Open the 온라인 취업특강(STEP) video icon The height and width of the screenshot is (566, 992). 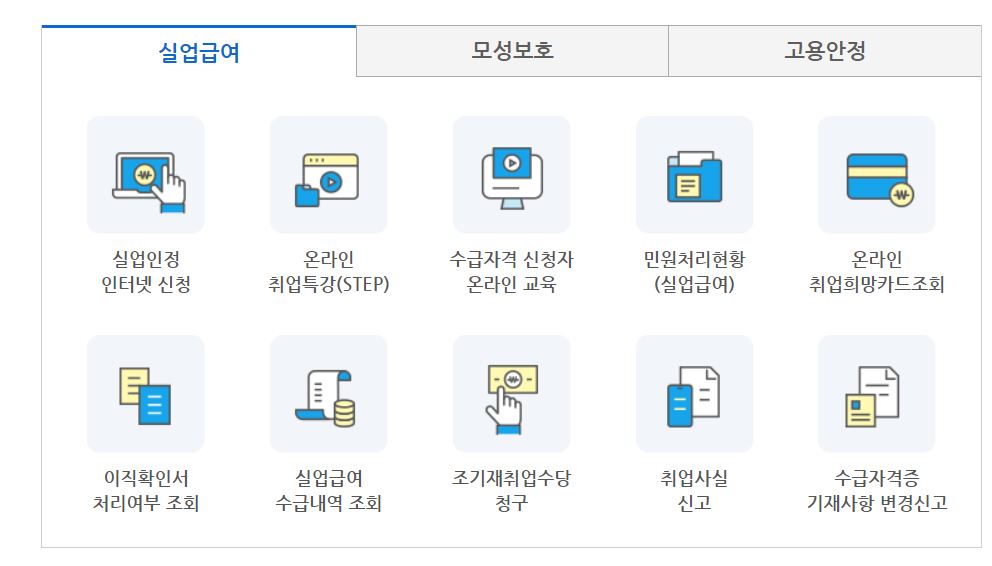[328, 175]
